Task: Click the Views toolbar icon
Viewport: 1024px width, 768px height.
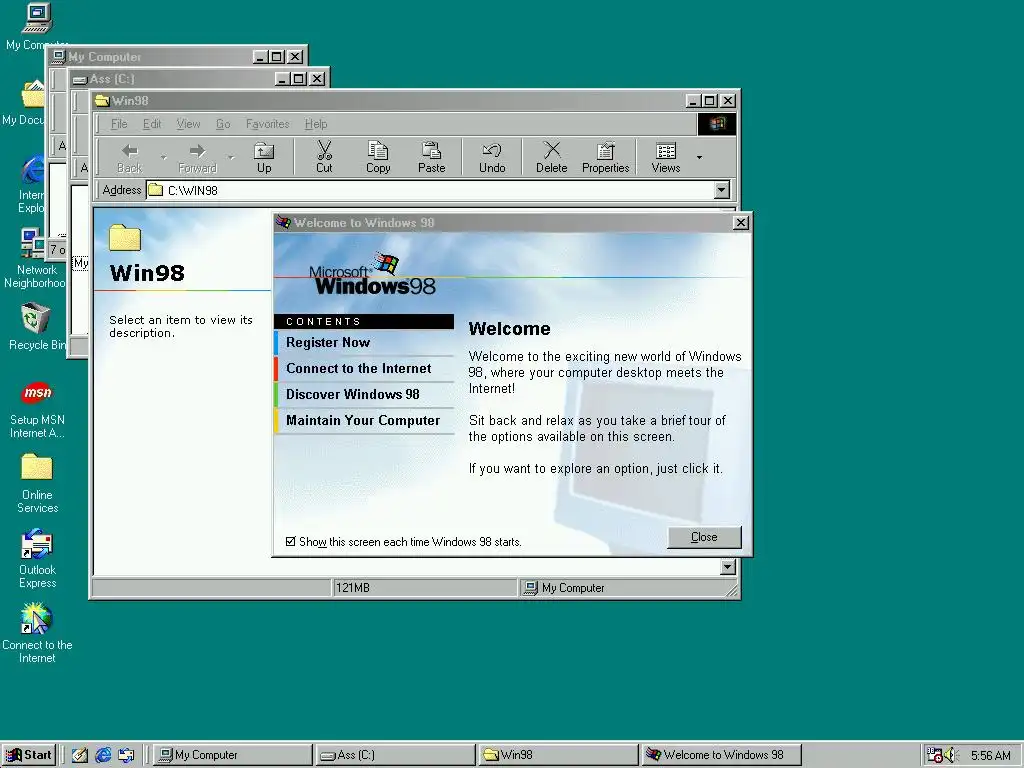Action: click(665, 151)
